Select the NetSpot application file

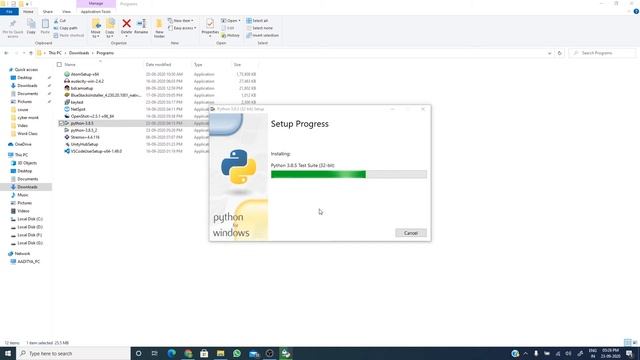click(78, 109)
